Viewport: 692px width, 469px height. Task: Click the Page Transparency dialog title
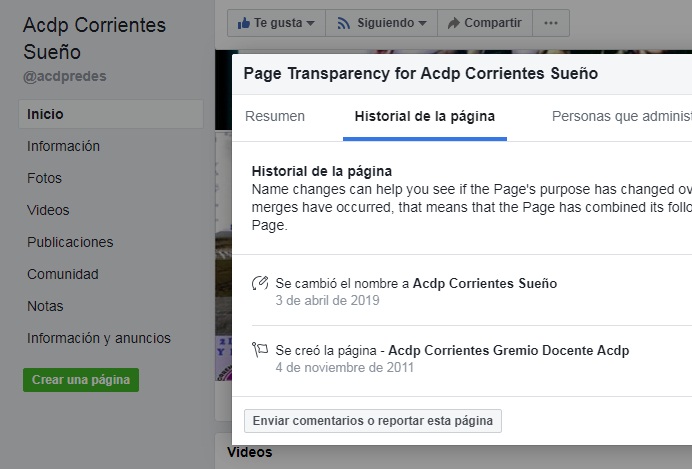tap(421, 73)
